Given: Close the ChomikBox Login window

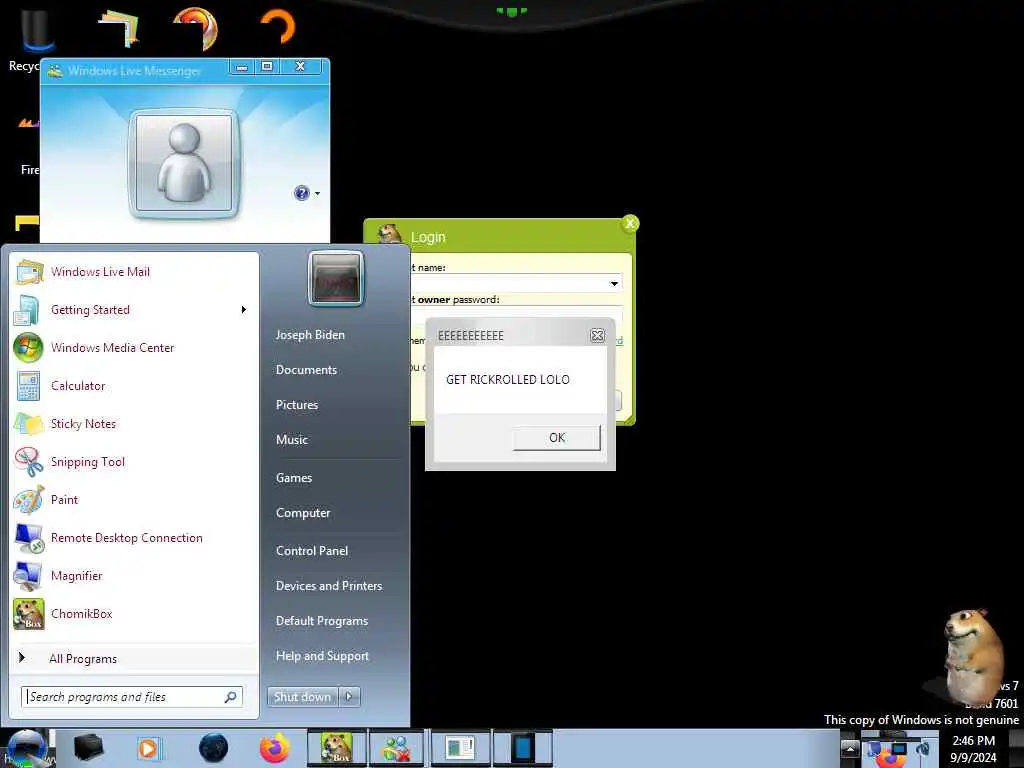Looking at the screenshot, I should pyautogui.click(x=630, y=223).
